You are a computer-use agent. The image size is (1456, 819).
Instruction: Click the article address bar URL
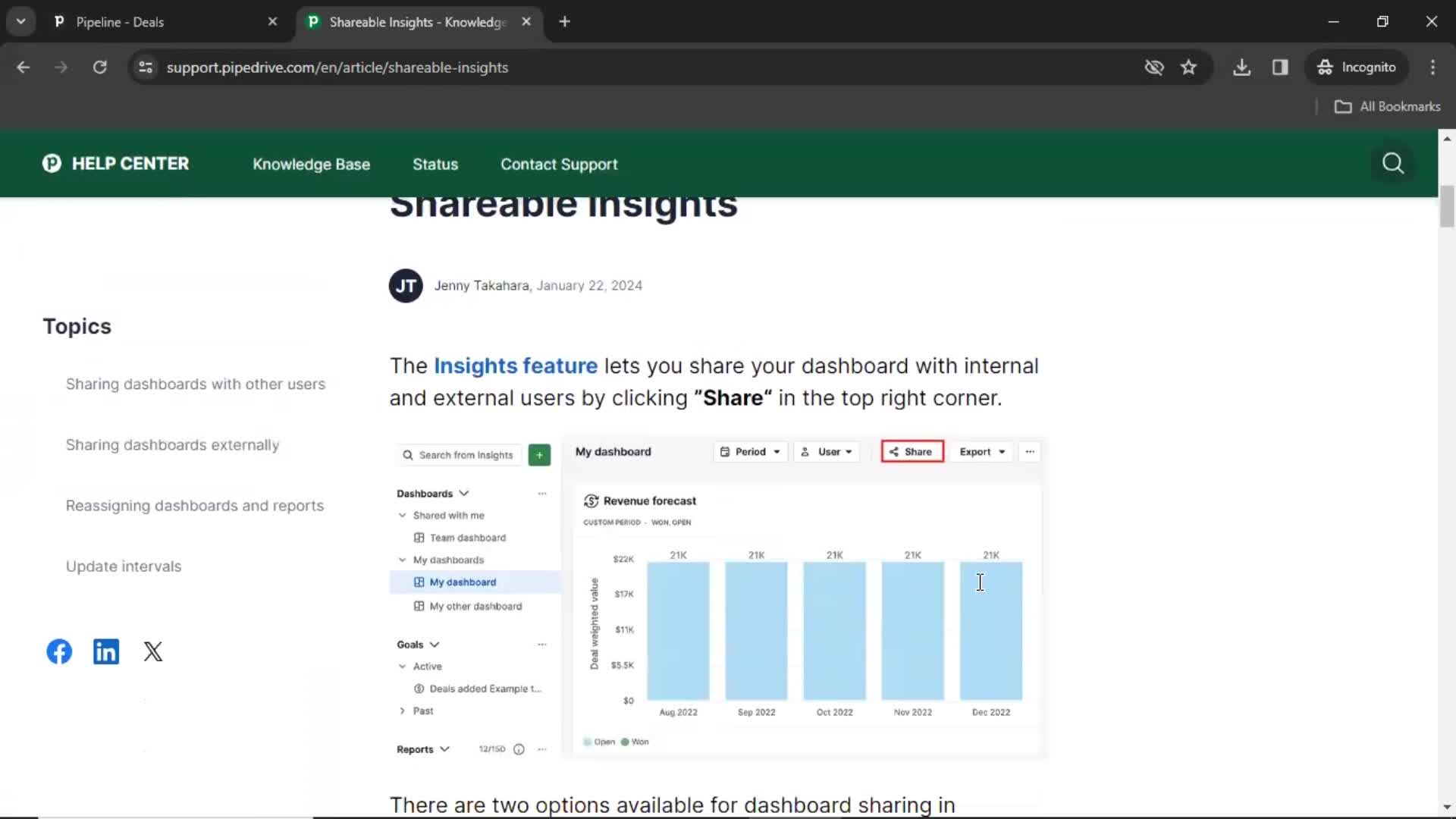(x=337, y=67)
